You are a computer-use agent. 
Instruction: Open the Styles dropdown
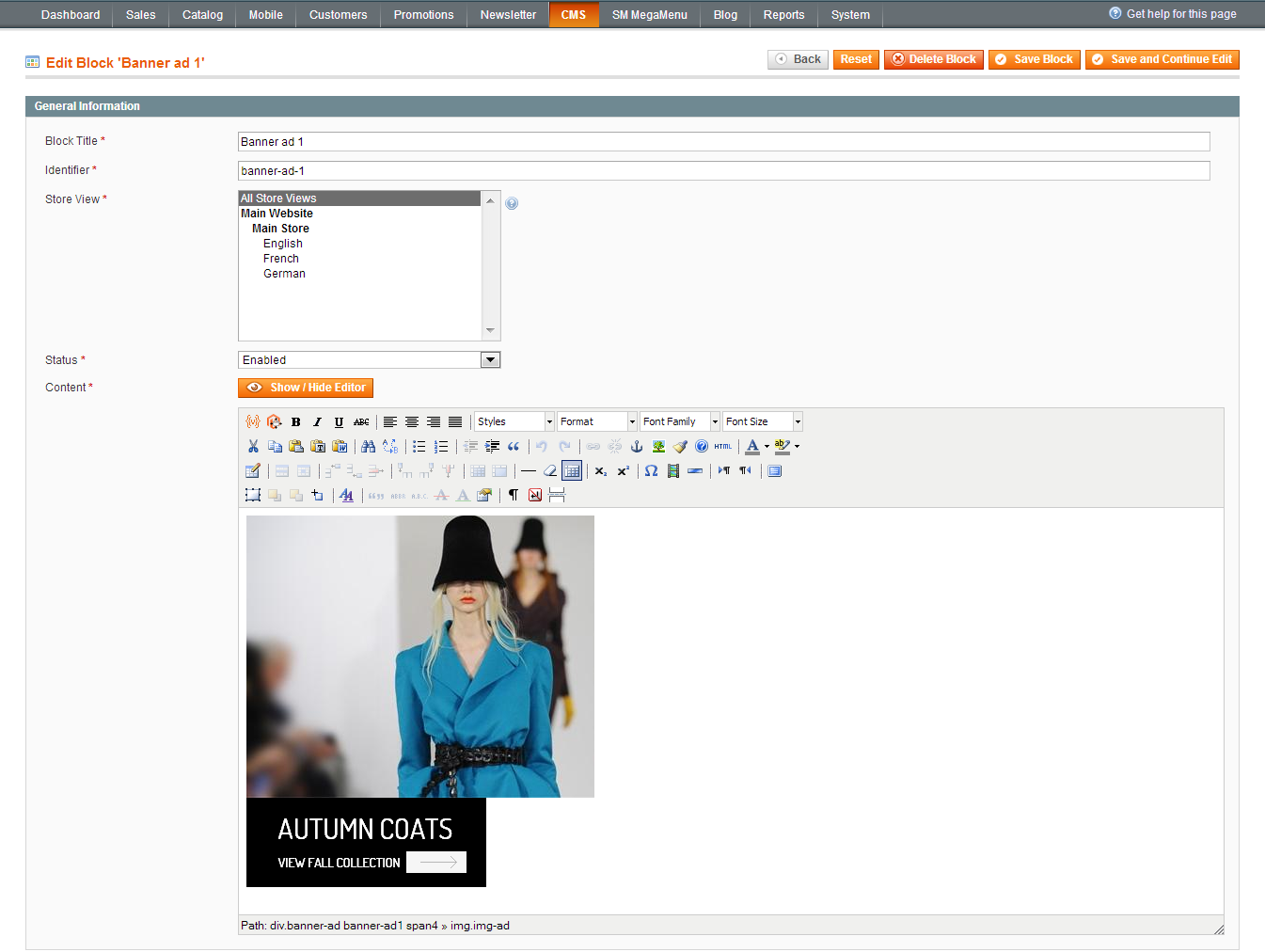tap(514, 421)
